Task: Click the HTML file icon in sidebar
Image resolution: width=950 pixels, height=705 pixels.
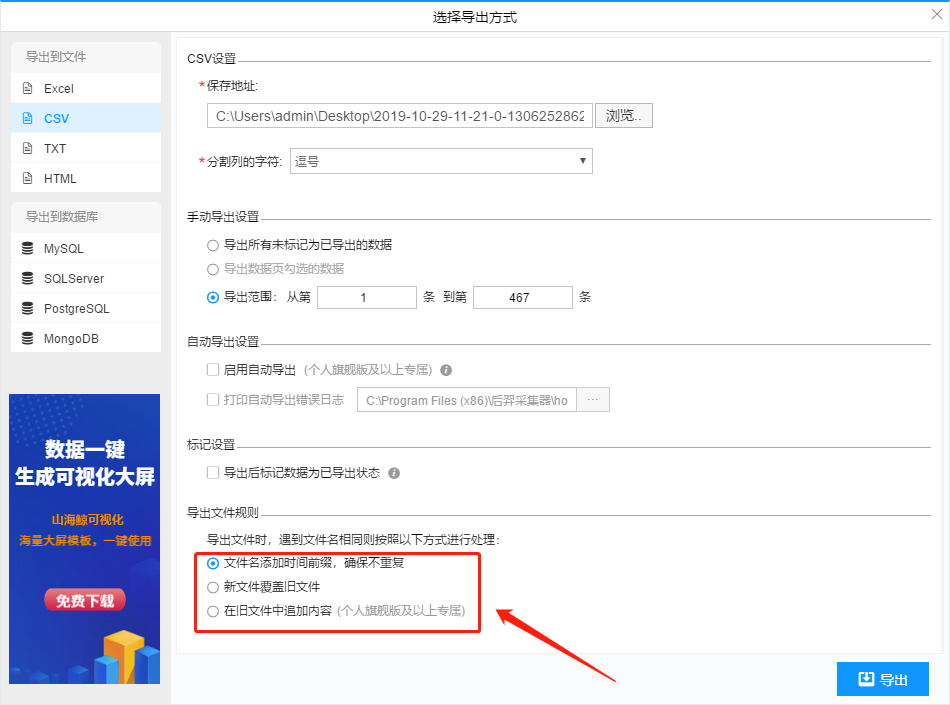Action: tap(27, 178)
